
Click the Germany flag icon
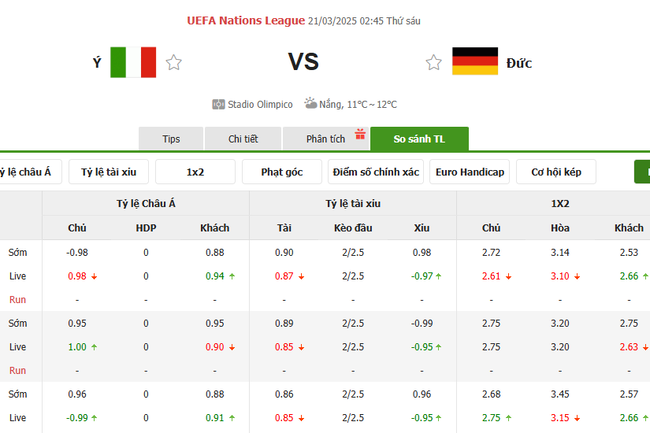point(475,62)
